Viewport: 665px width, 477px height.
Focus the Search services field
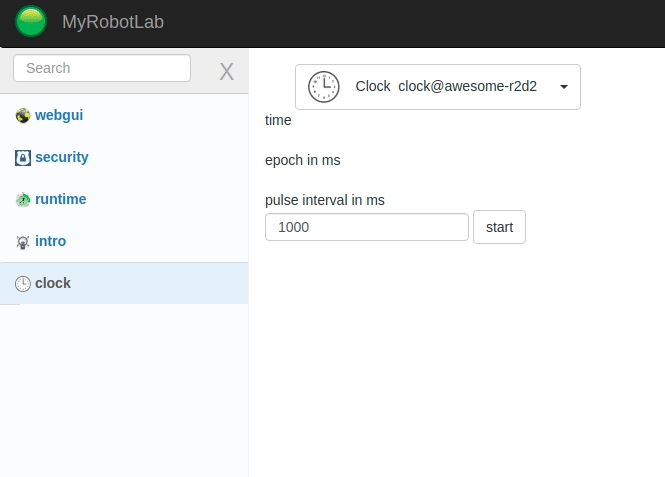102,68
